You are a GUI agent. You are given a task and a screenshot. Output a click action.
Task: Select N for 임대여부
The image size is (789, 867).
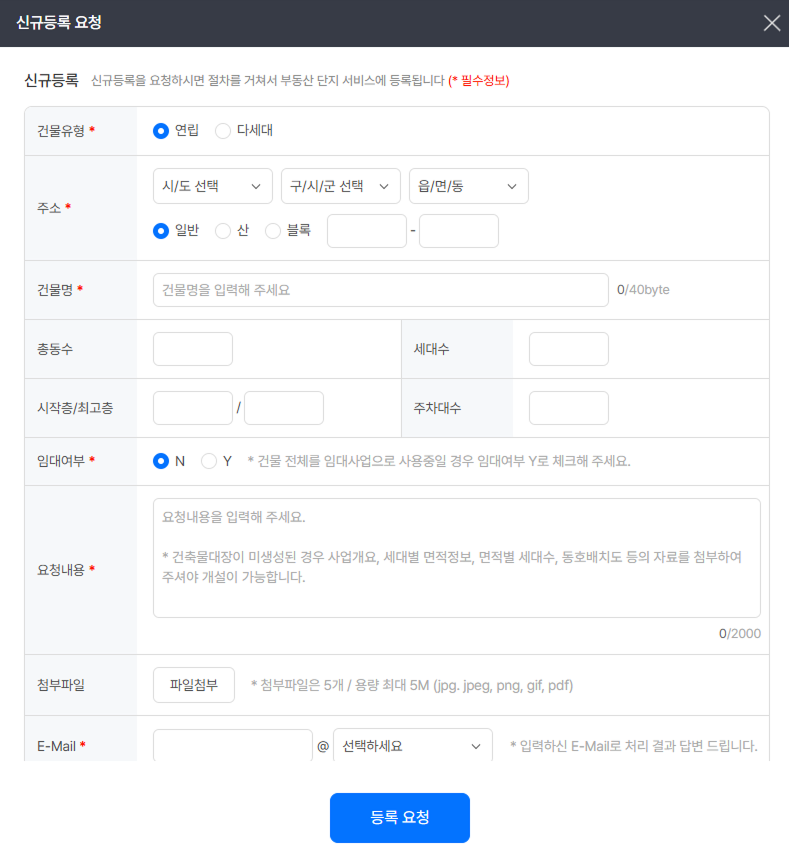(161, 461)
